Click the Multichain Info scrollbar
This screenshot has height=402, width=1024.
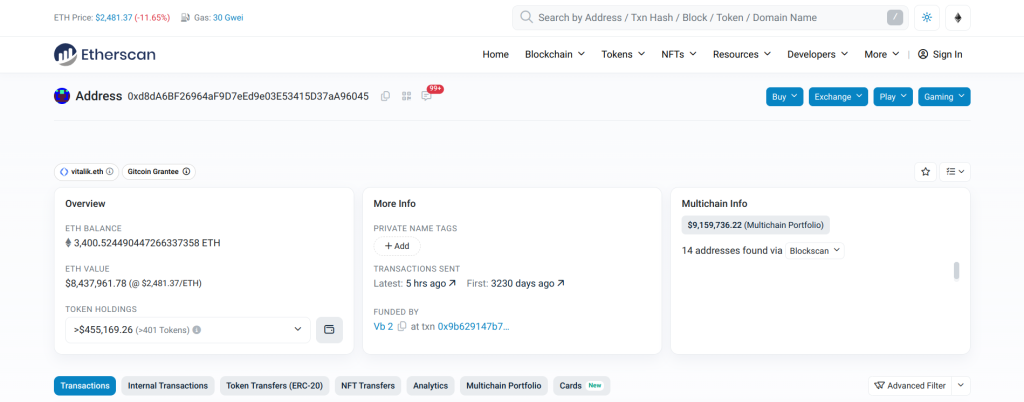click(957, 271)
